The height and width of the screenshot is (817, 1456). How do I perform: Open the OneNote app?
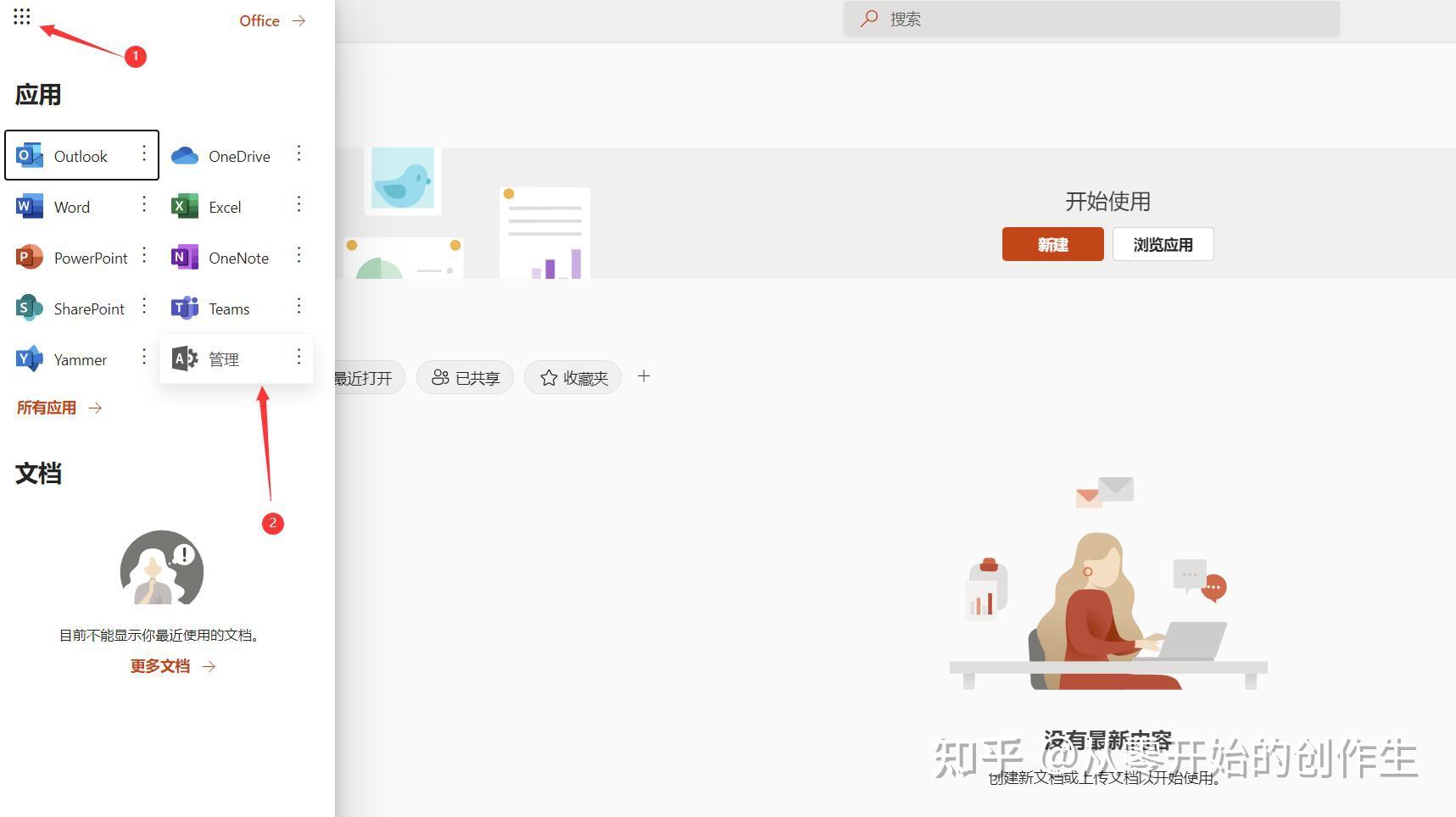[238, 258]
